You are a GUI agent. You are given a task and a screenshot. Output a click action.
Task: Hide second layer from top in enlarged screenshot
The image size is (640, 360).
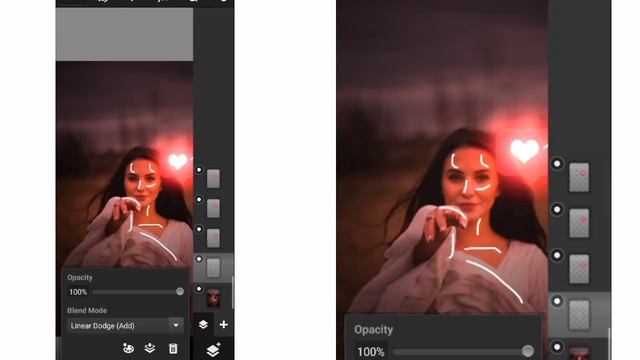[557, 210]
